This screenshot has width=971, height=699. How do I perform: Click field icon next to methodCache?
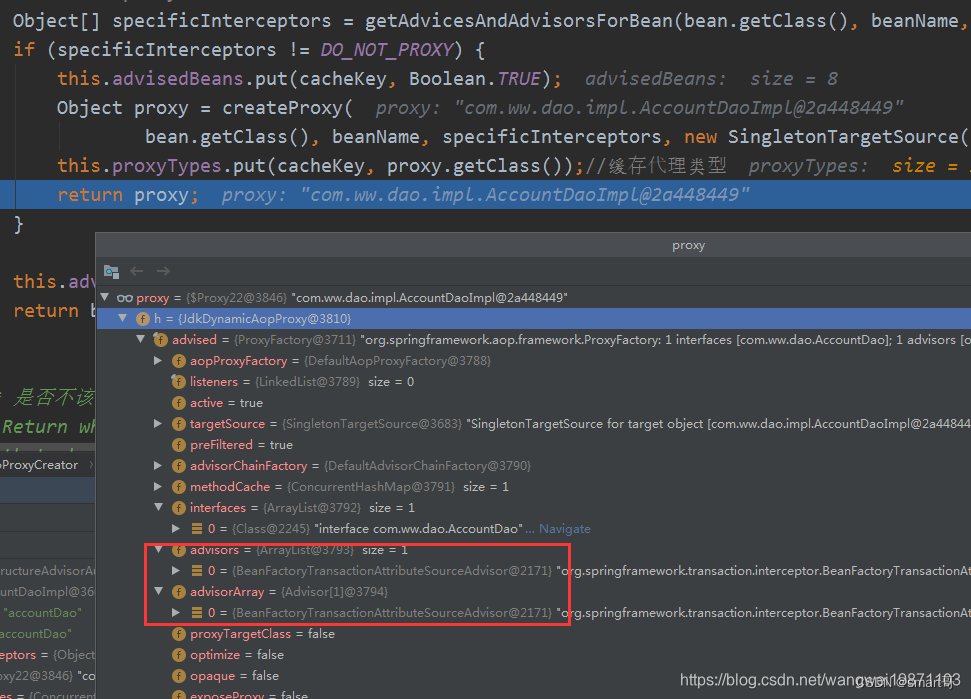(x=179, y=487)
